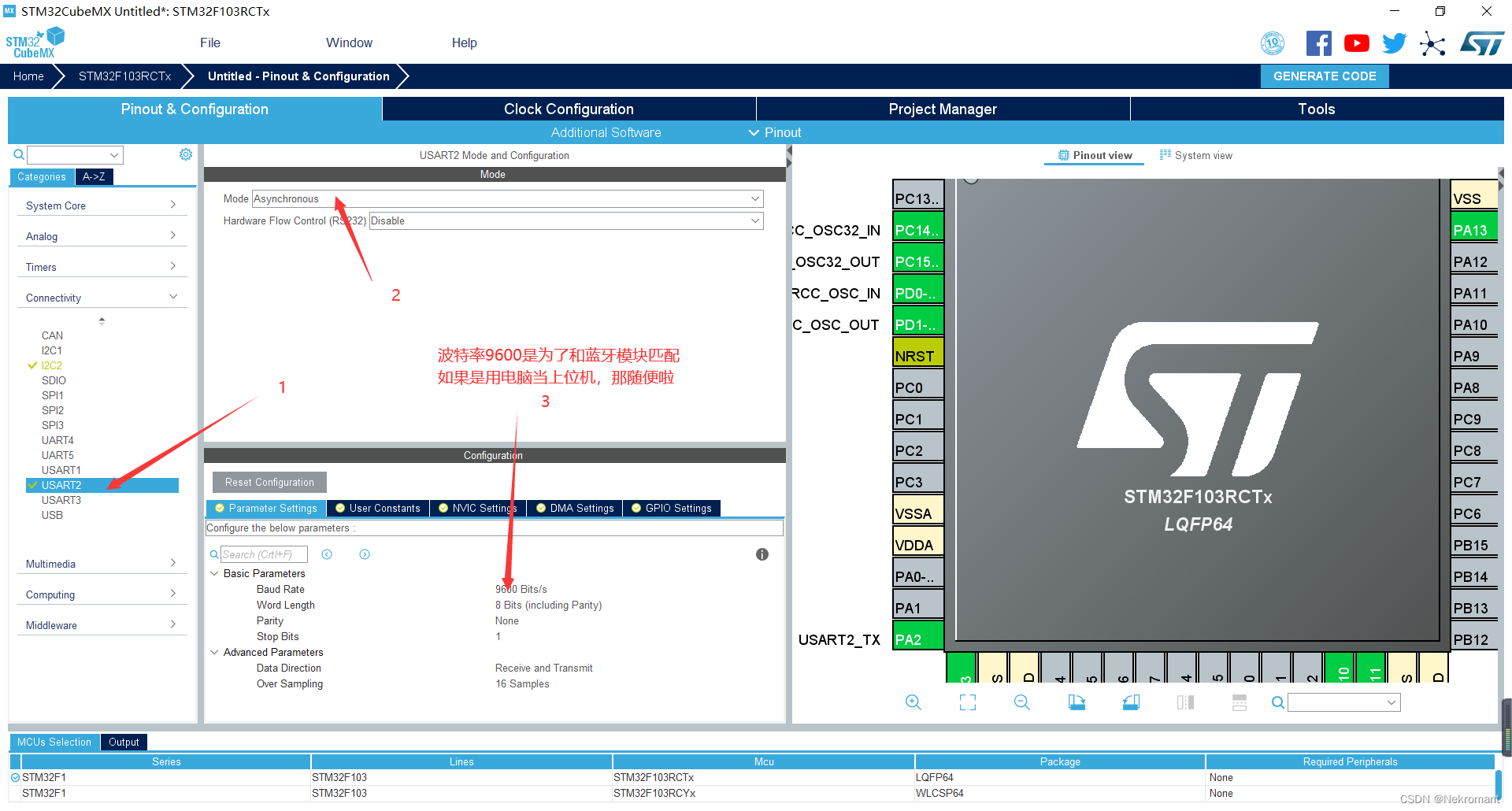Viewport: 1512px width, 811px height.
Task: Switch to Tools tab
Action: click(1317, 109)
